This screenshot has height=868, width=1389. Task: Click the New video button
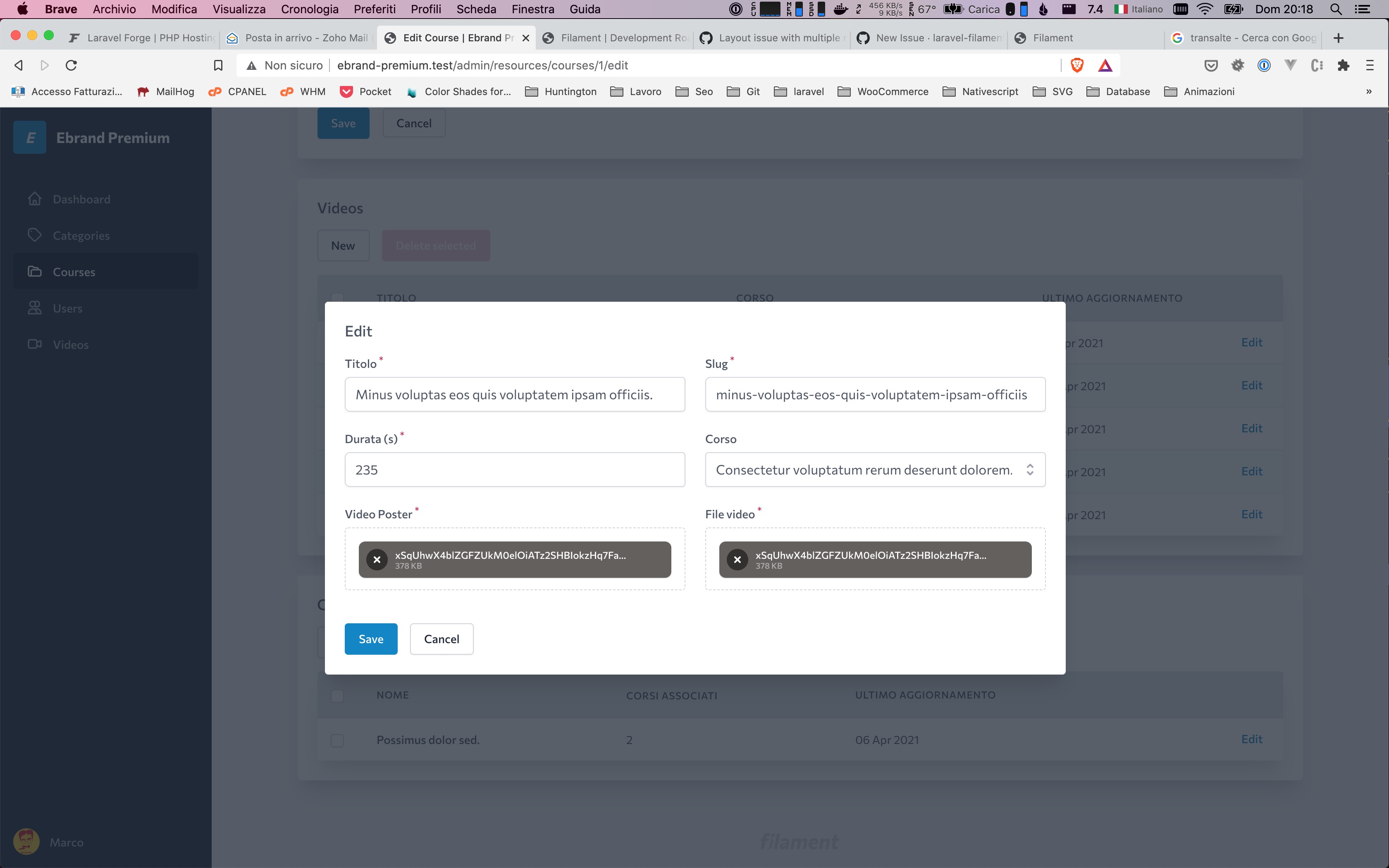[343, 246]
